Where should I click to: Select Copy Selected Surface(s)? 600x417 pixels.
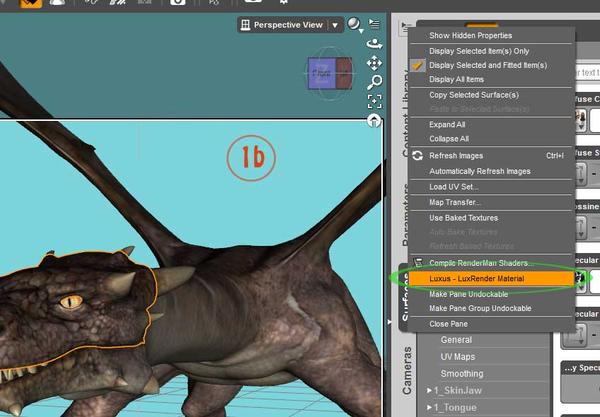click(474, 95)
